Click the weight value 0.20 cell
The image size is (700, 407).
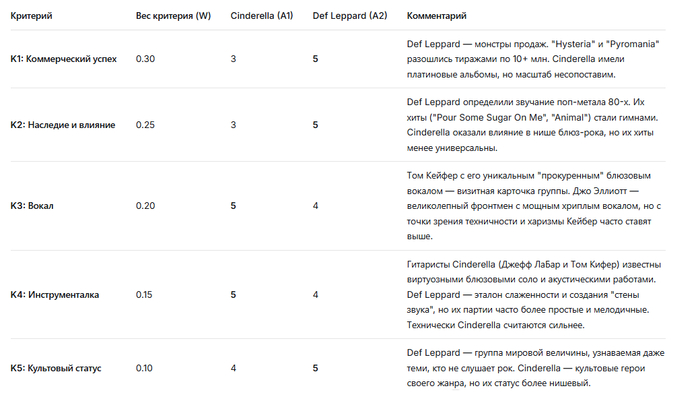pos(146,206)
